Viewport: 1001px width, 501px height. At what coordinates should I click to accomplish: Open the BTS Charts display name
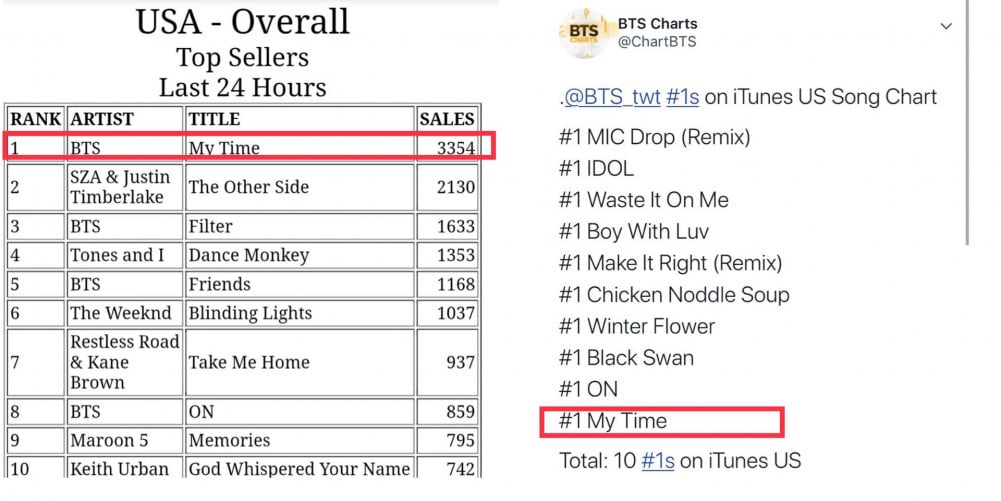pyautogui.click(x=658, y=24)
